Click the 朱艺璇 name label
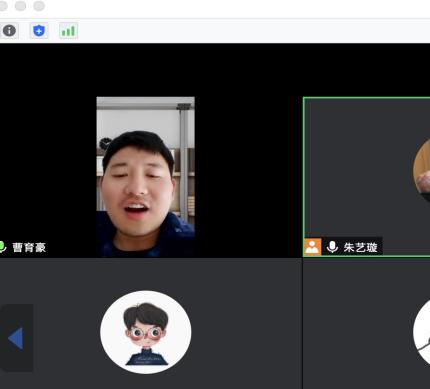 coord(360,247)
